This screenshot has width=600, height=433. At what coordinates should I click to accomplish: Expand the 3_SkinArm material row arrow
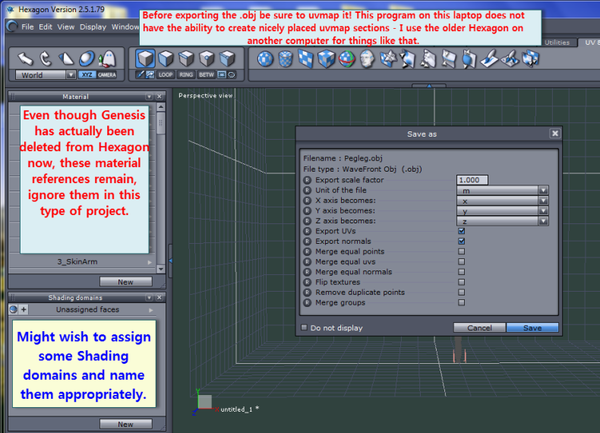tap(150, 262)
